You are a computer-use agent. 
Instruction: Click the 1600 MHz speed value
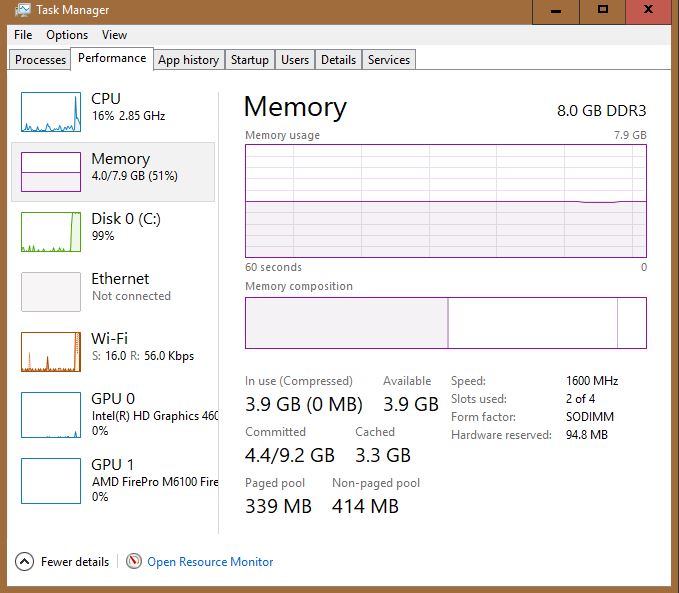tap(592, 381)
